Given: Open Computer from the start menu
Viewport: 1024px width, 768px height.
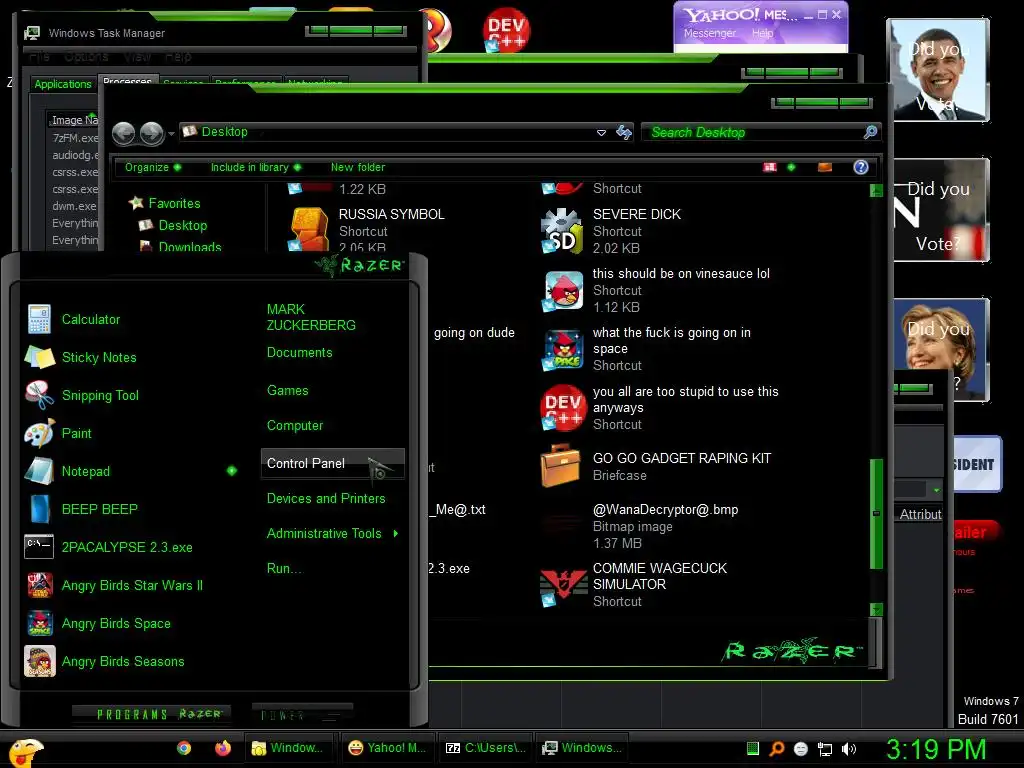Looking at the screenshot, I should [x=295, y=426].
